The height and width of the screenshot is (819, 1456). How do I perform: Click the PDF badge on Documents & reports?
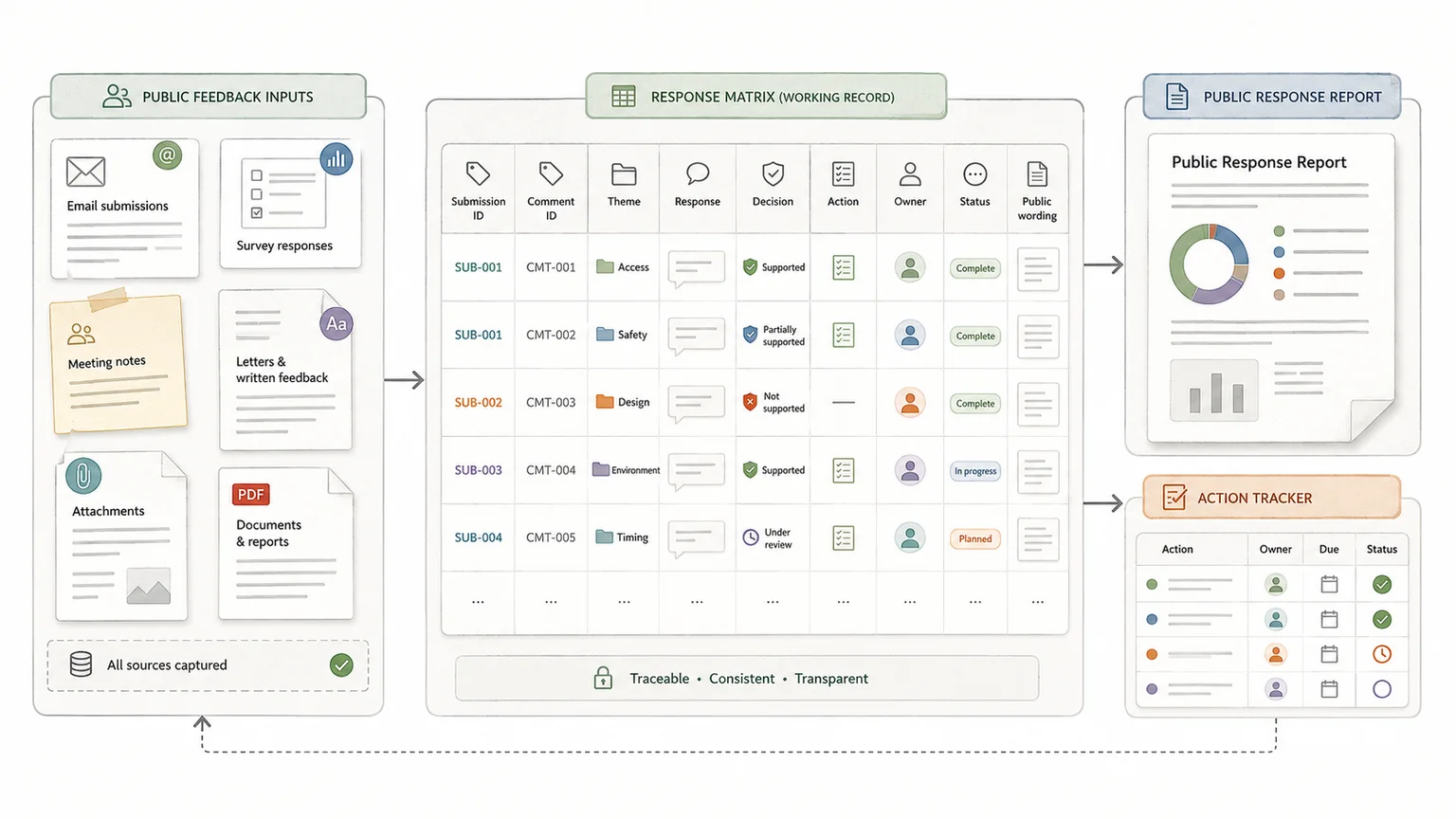(x=251, y=495)
